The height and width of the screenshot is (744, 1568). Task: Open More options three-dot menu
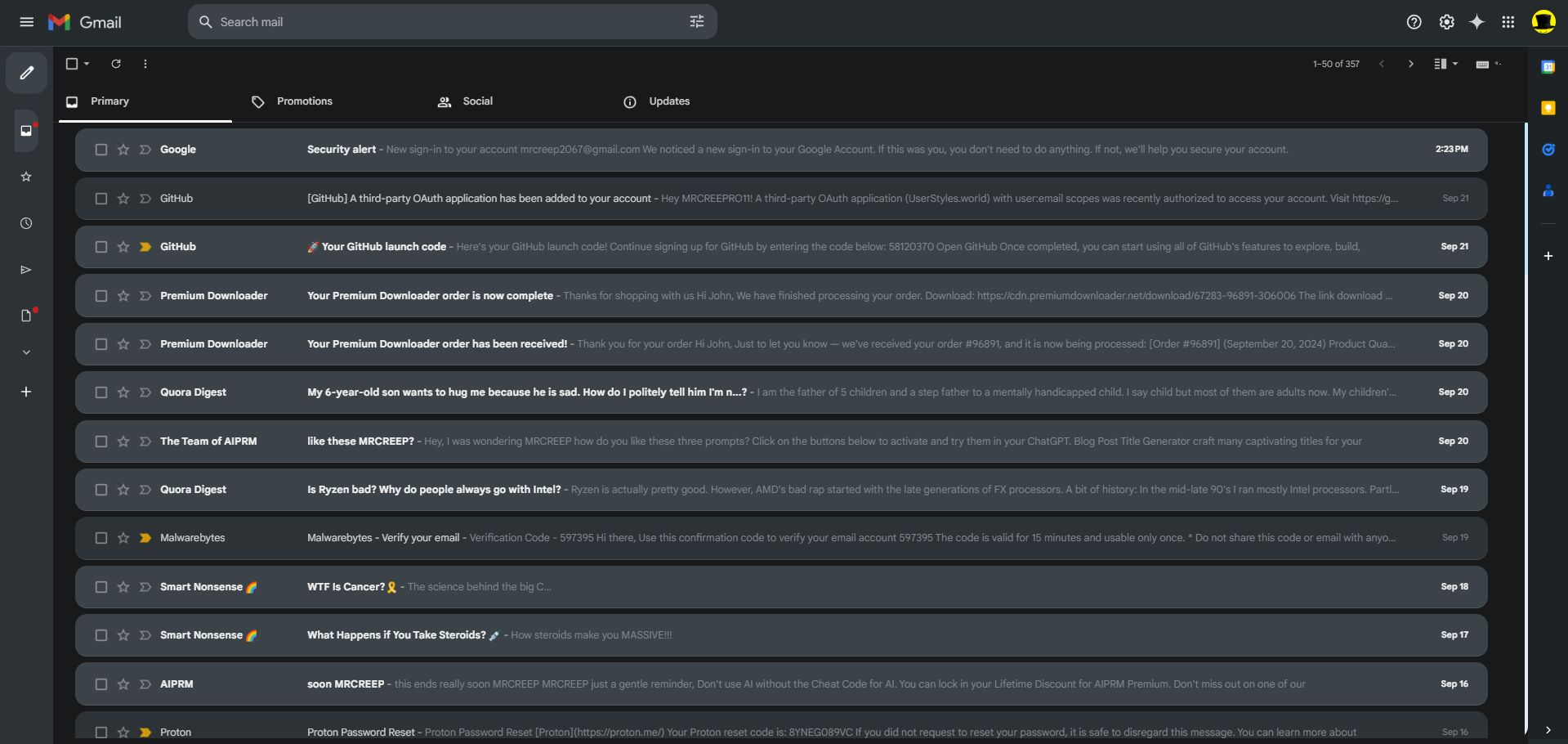click(x=145, y=64)
